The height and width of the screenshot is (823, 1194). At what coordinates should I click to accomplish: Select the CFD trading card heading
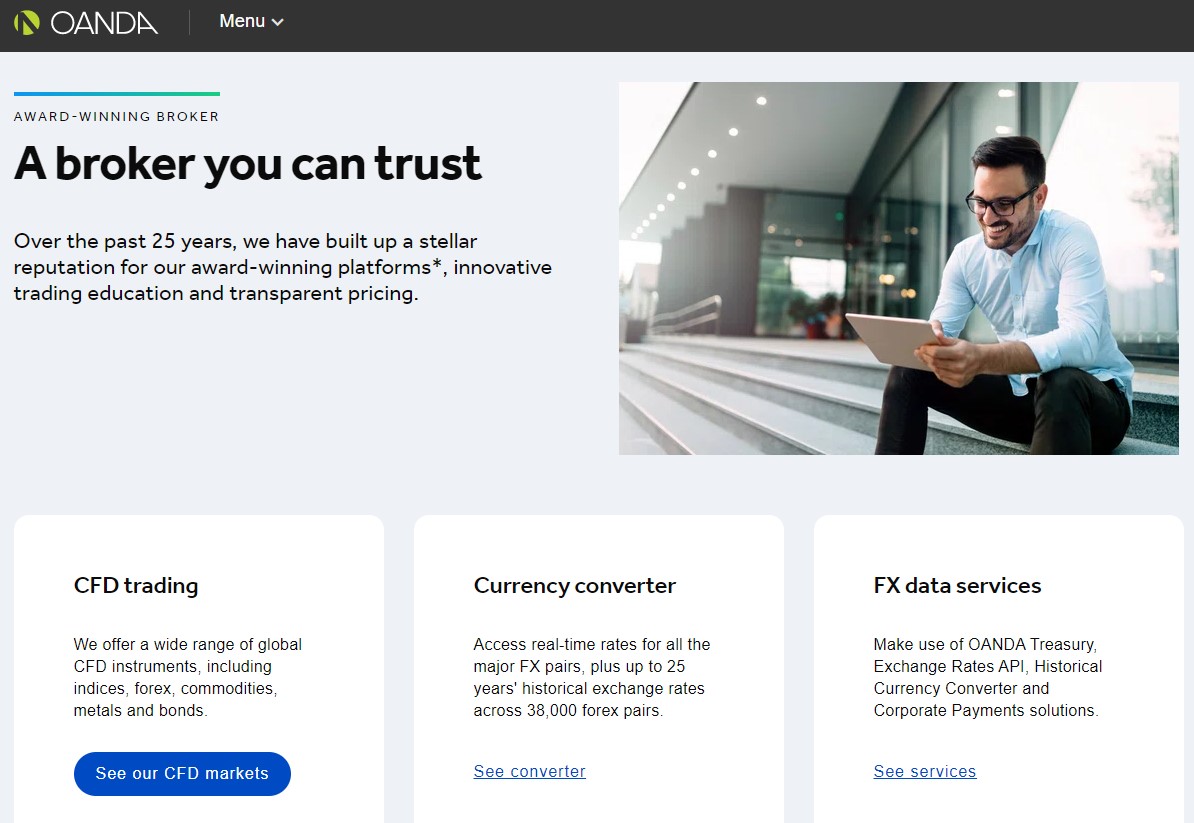click(136, 585)
